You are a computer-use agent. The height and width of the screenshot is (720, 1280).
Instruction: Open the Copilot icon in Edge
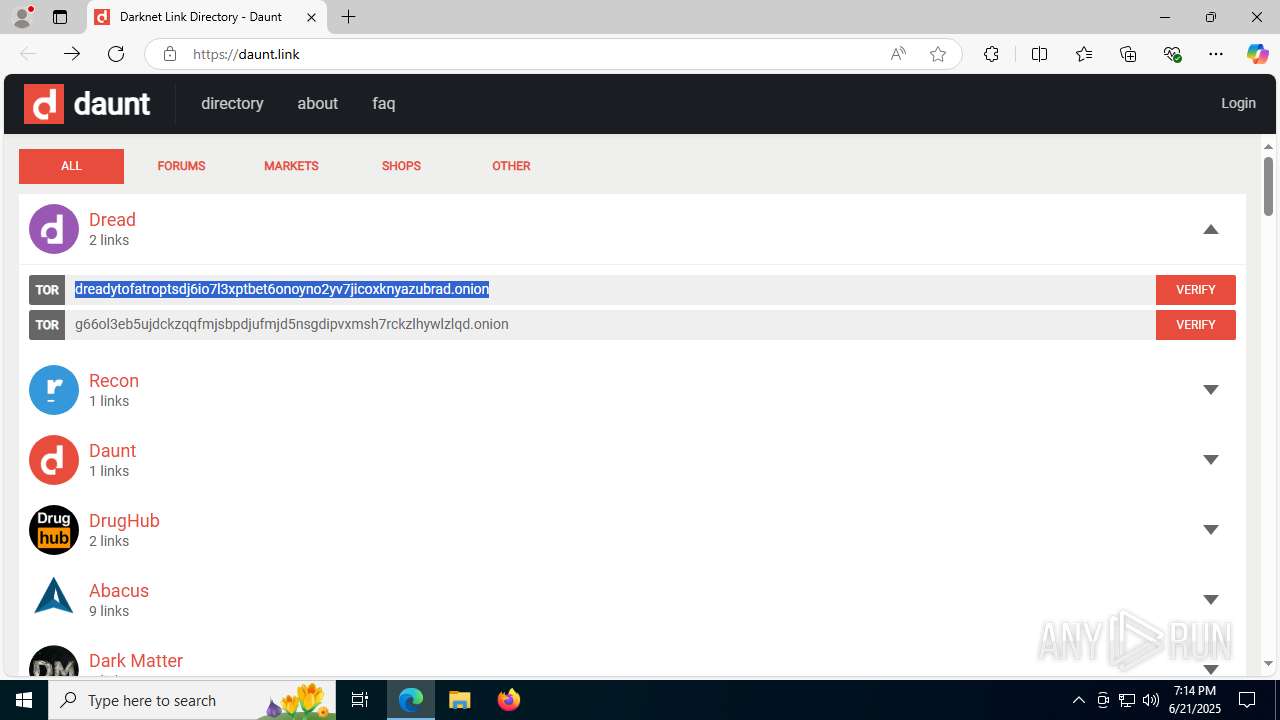[1257, 54]
